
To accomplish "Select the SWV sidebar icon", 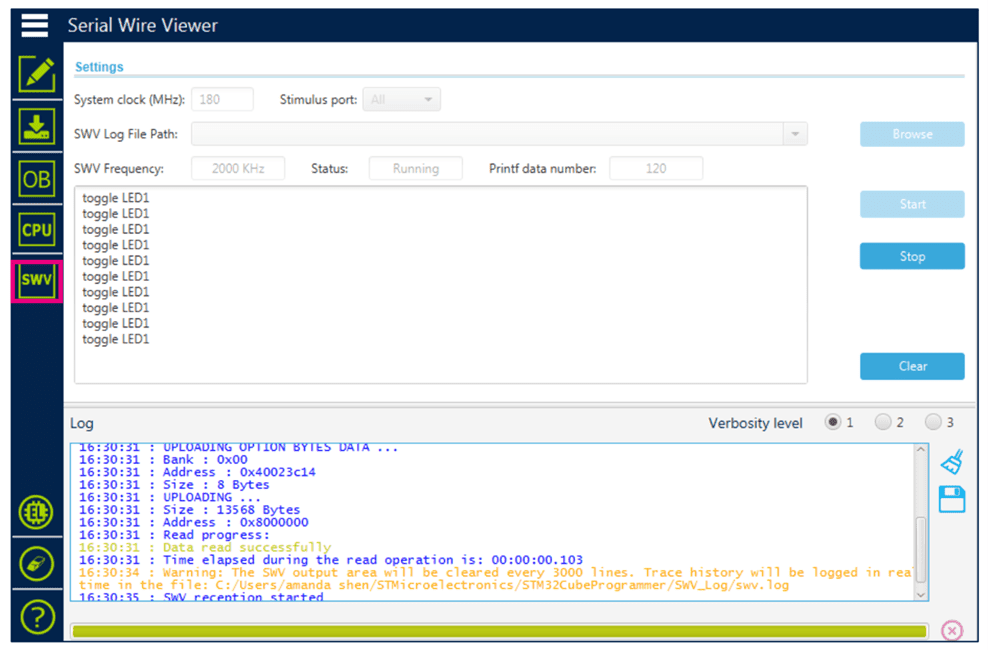I will [37, 281].
